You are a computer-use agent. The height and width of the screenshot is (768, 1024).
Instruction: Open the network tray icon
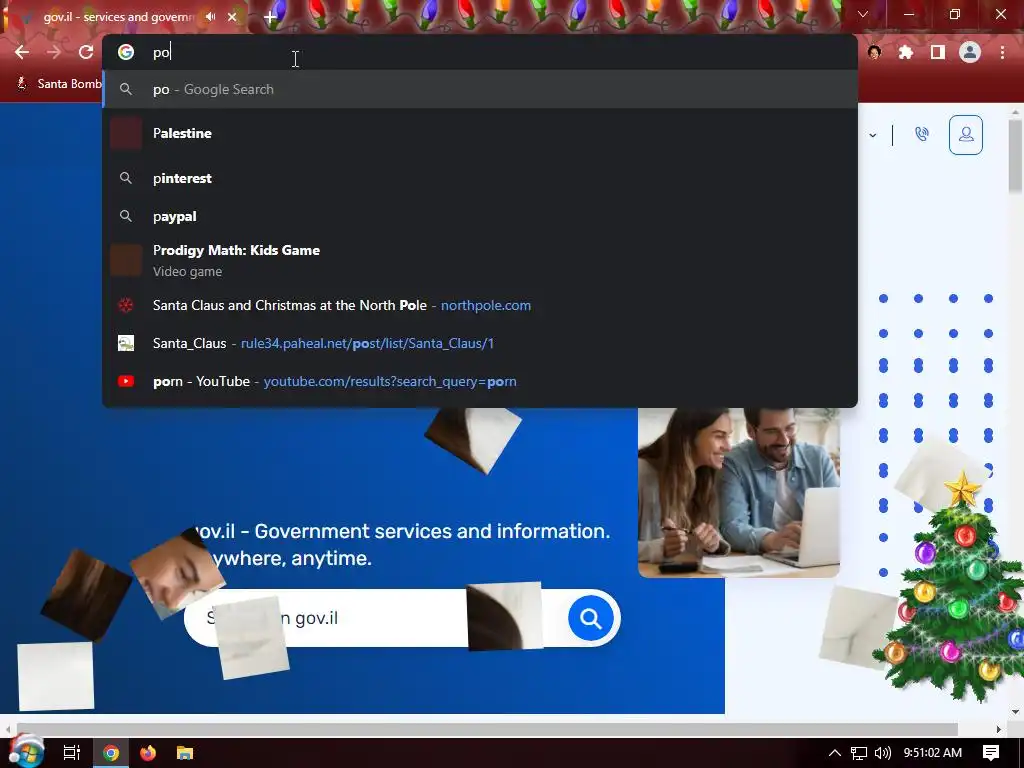[859, 753]
